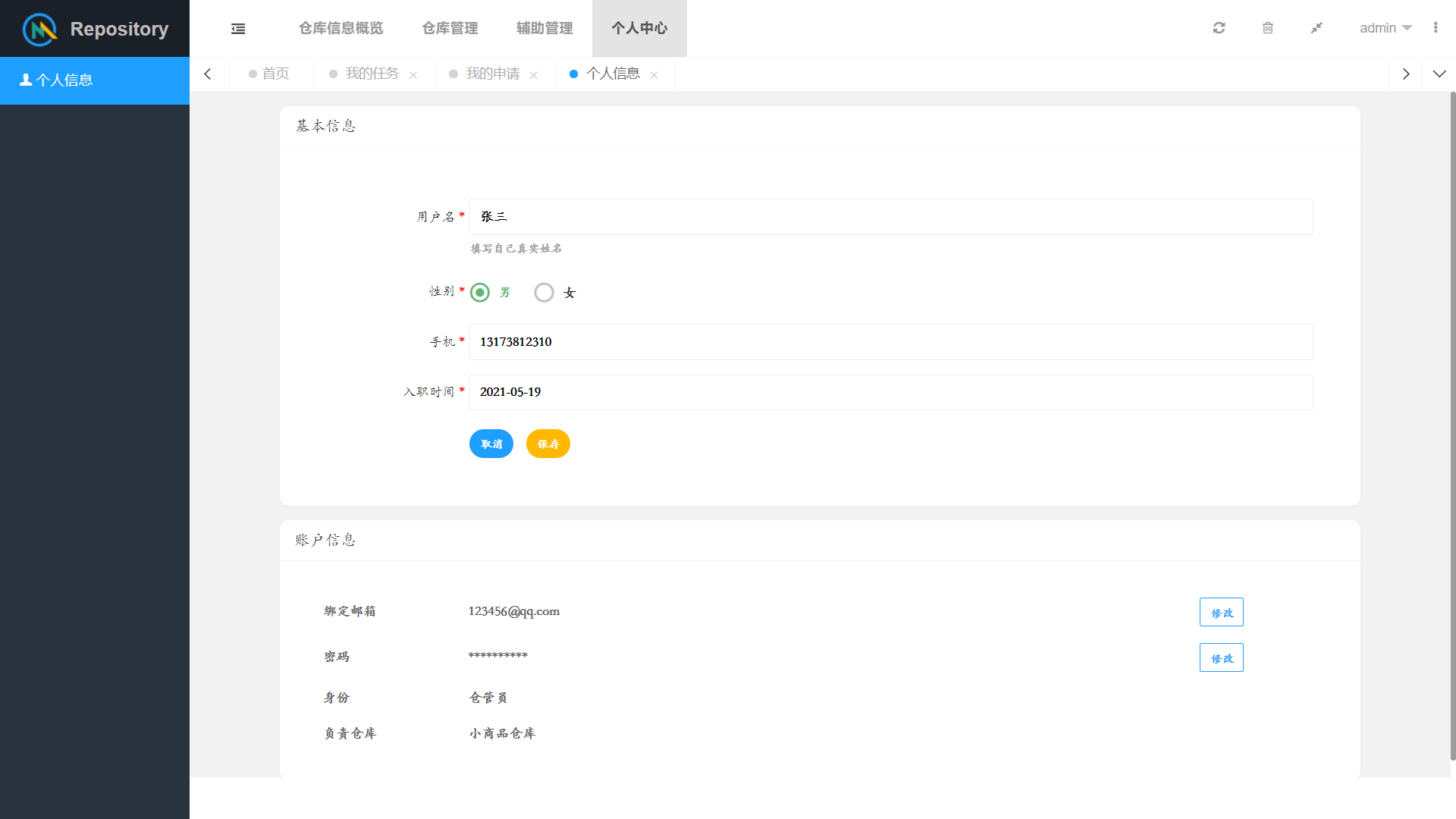The width and height of the screenshot is (1456, 819).
Task: Close the 我的任务 tab
Action: coord(413,75)
